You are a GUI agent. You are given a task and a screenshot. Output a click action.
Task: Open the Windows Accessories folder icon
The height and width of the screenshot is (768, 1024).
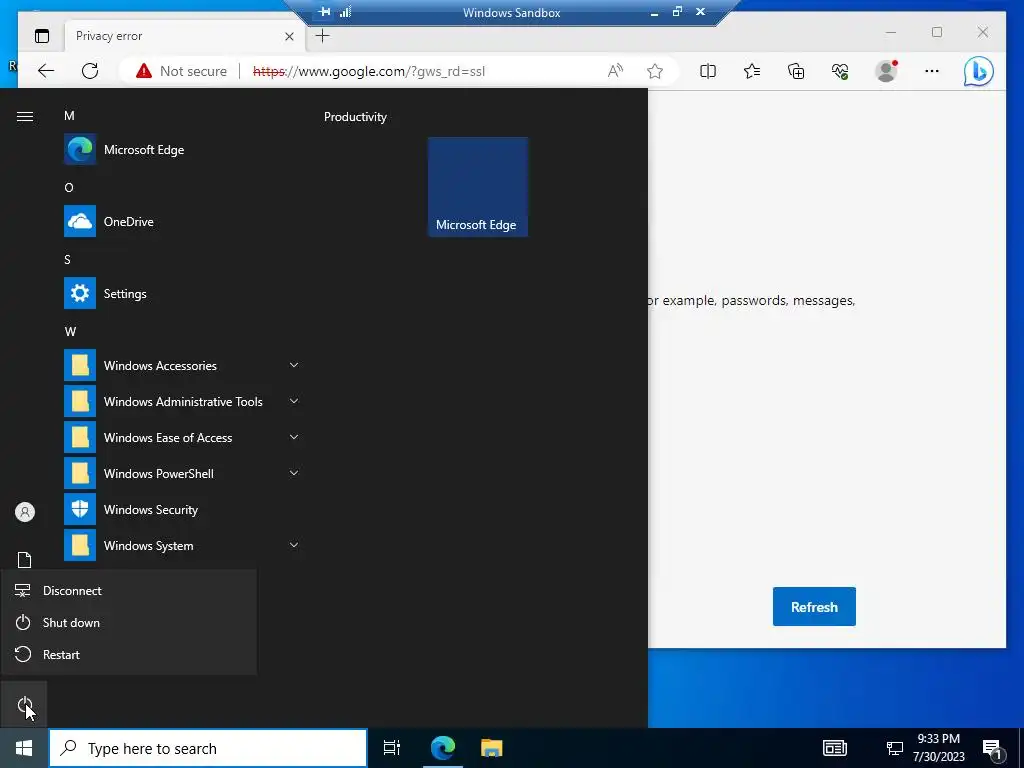pos(80,365)
